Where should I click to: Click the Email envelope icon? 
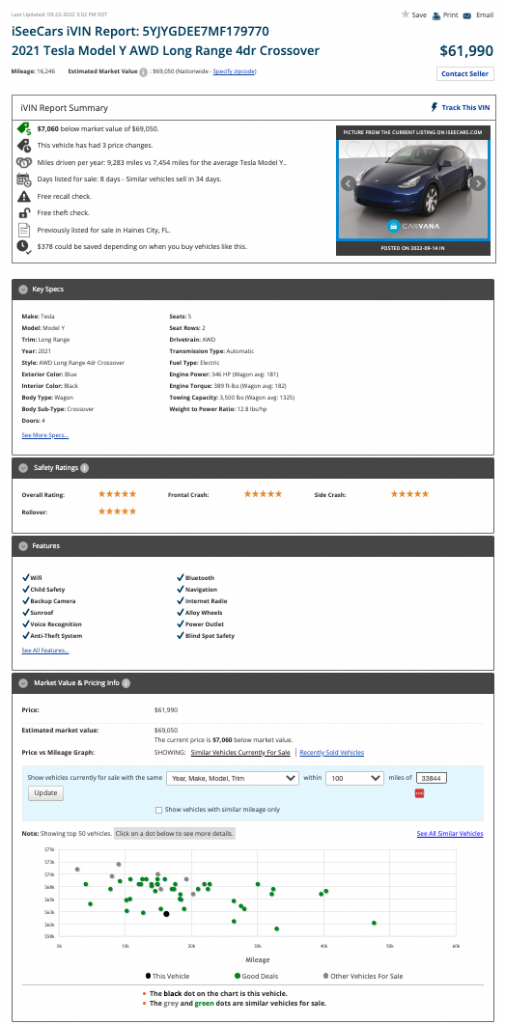[x=467, y=16]
